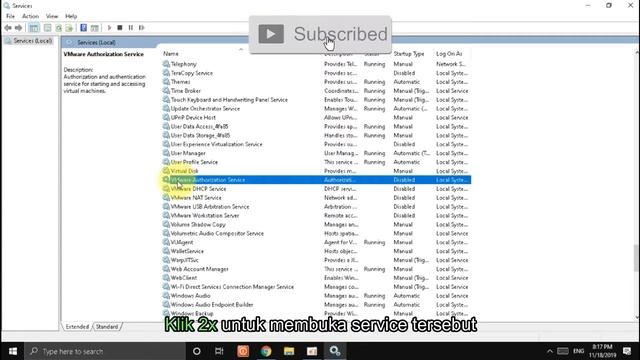Viewport: 640px width, 360px height.
Task: Select the TeraCopy Service row
Action: 316,73
